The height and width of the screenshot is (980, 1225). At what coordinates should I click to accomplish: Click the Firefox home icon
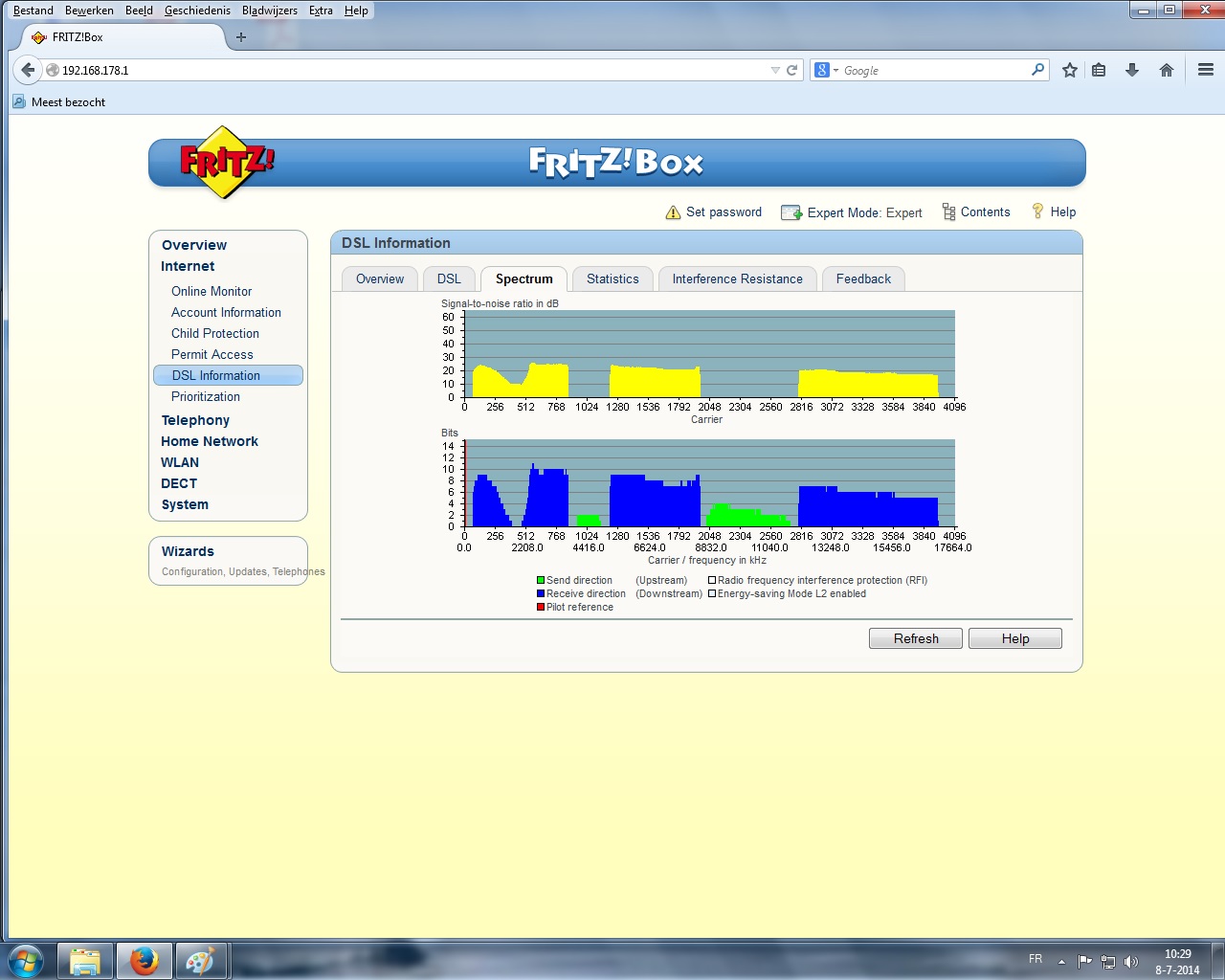pyautogui.click(x=1166, y=70)
